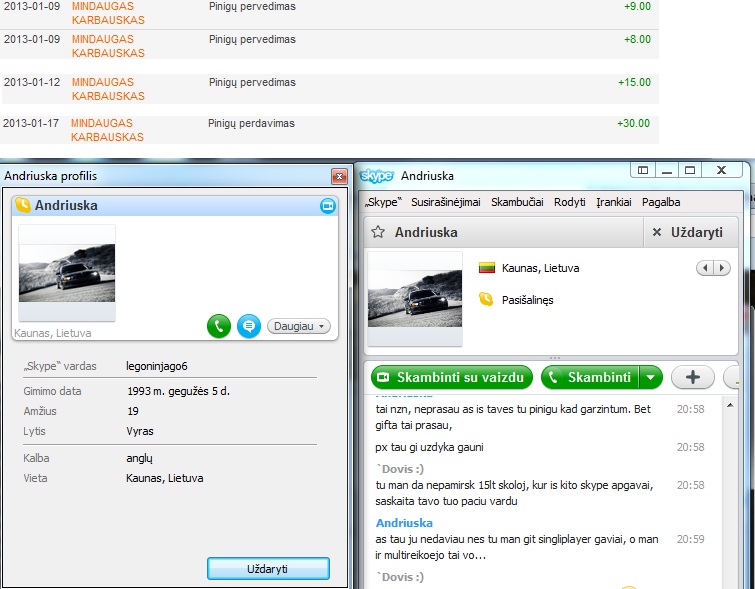Close the Andriuska profilis window with red X
This screenshot has width=755, height=589.
coord(339,177)
